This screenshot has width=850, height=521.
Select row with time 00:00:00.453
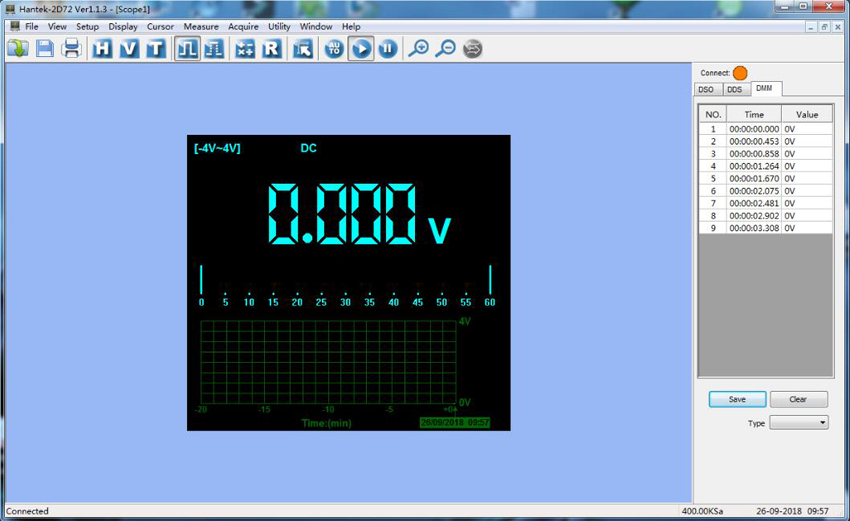(x=765, y=141)
